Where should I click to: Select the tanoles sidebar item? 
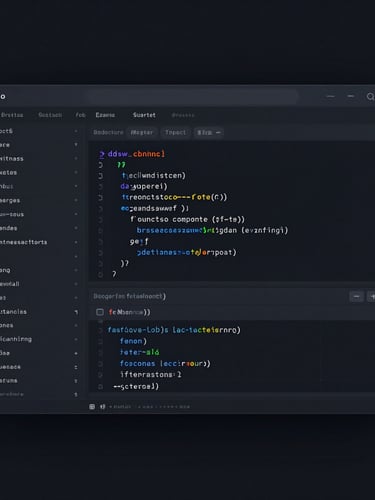[13, 312]
